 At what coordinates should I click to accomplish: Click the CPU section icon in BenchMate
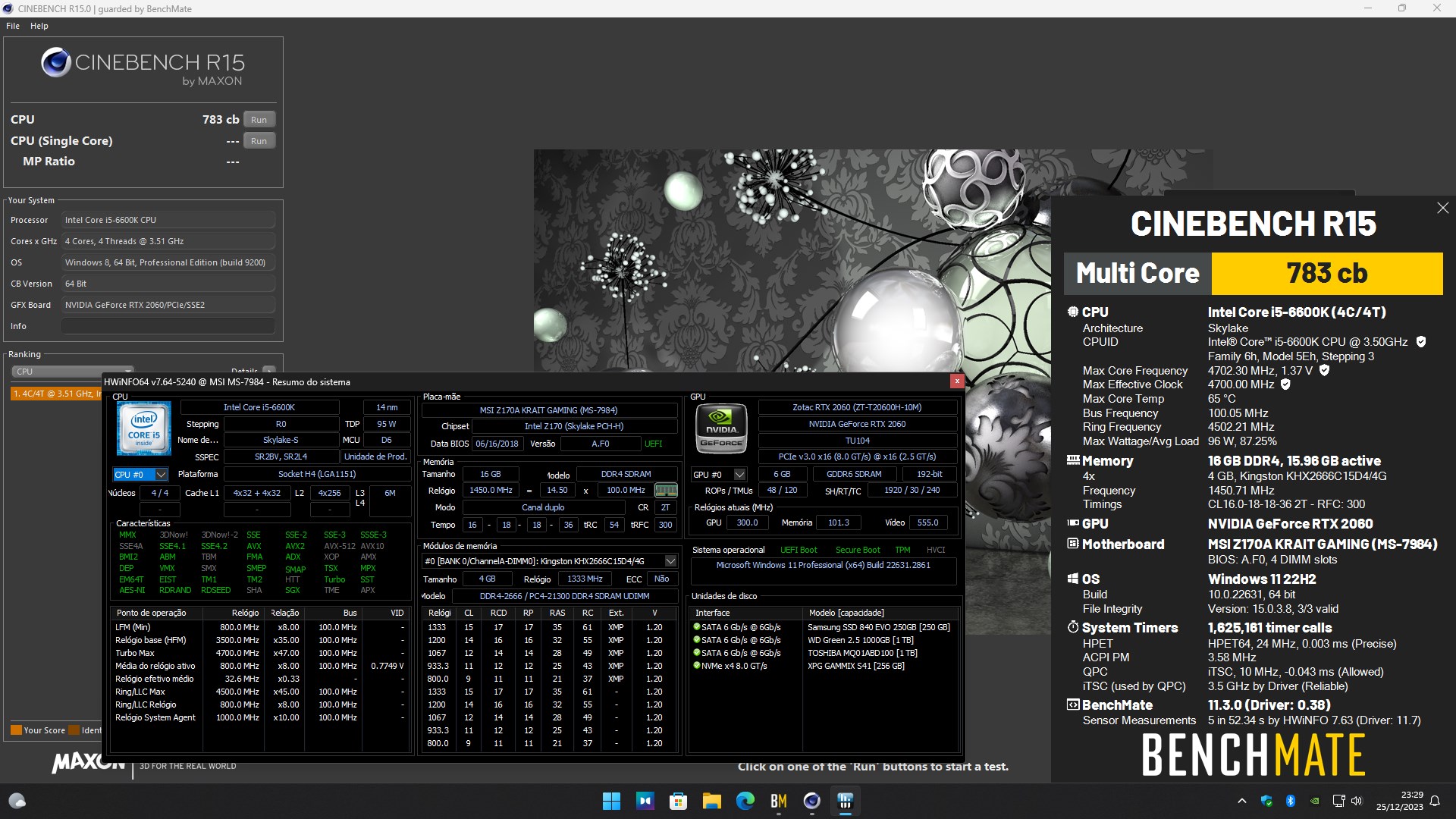point(1072,312)
